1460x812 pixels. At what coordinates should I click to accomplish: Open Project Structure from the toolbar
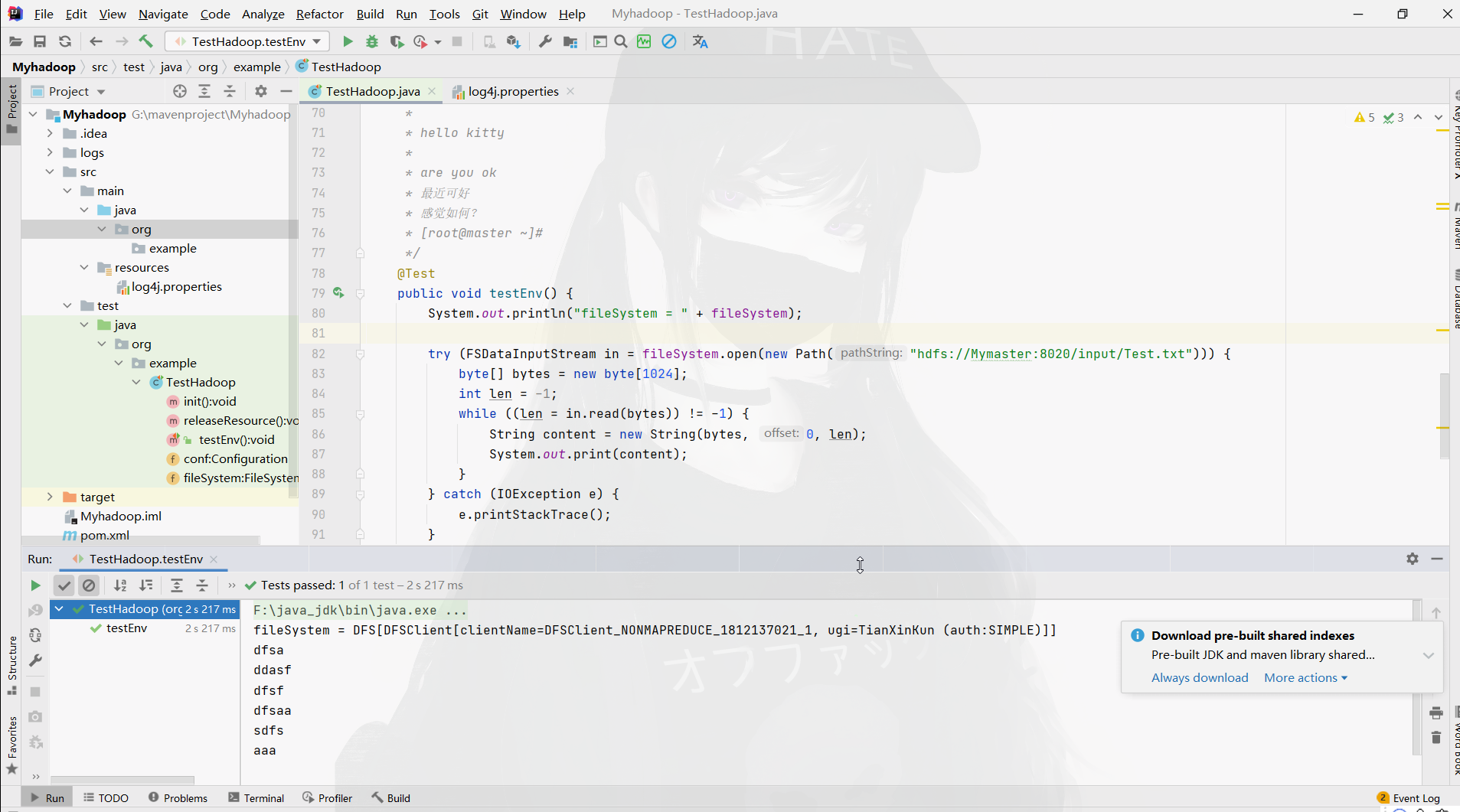pos(571,41)
